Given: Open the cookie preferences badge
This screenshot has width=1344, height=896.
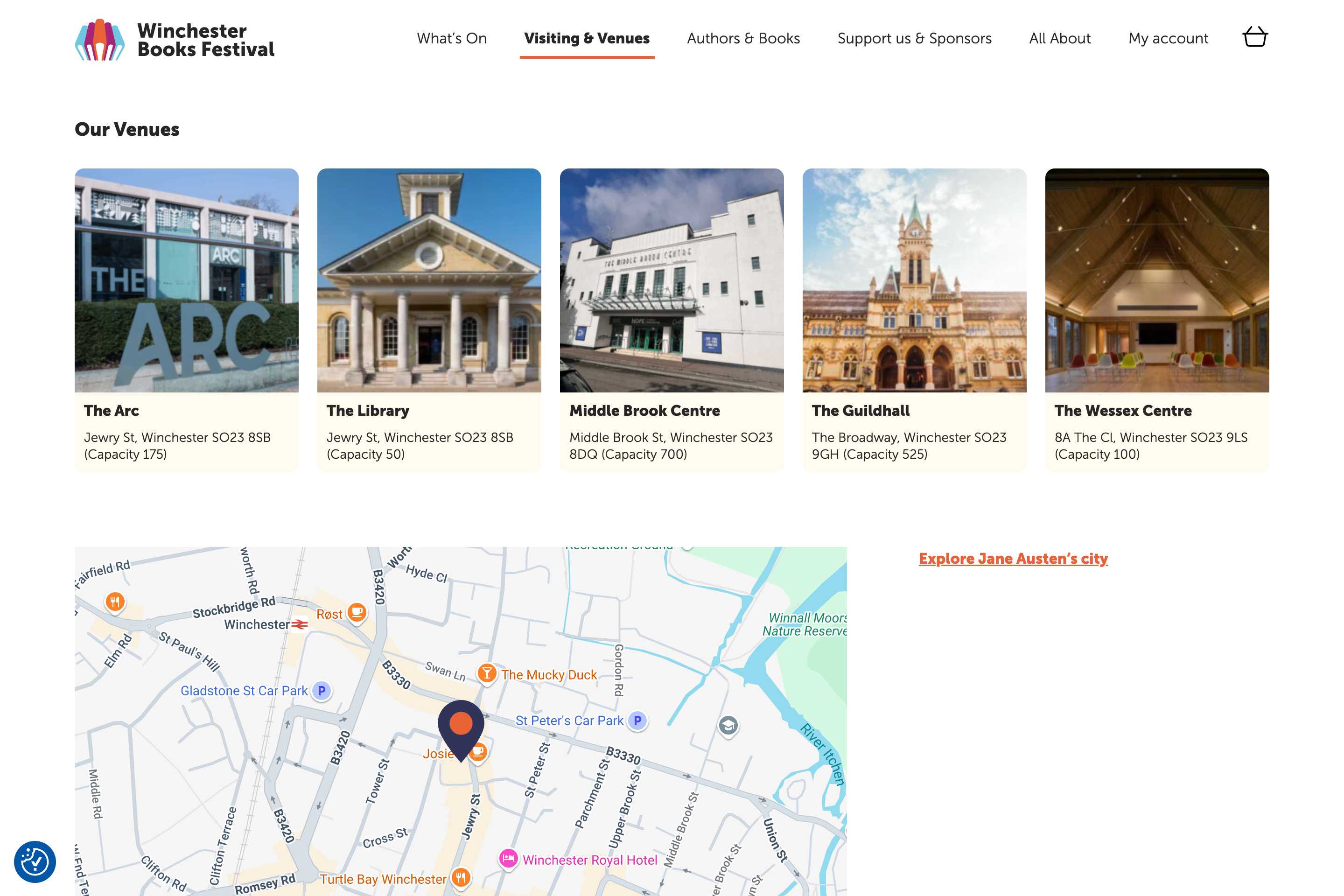Looking at the screenshot, I should 35,861.
